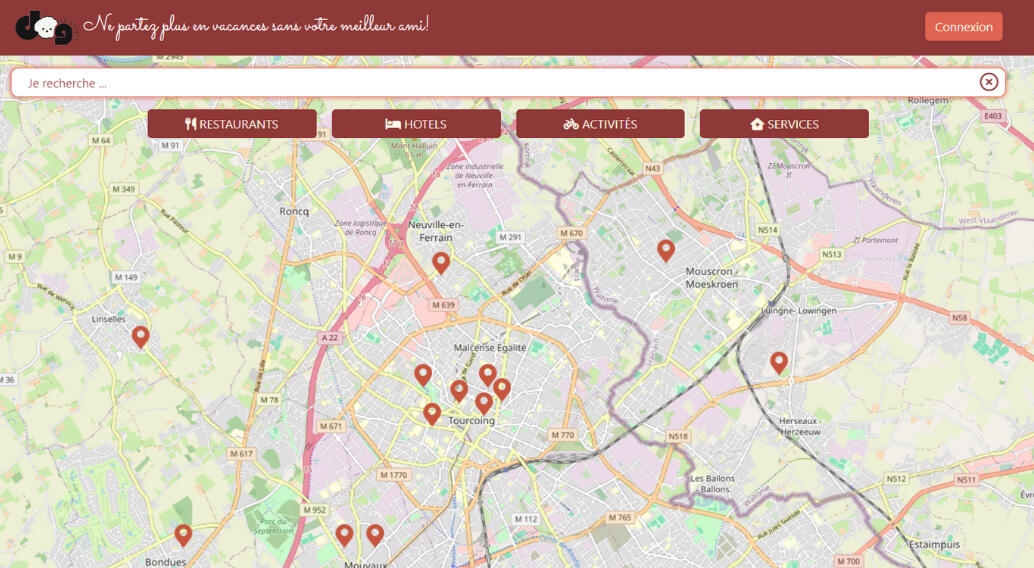This screenshot has height=568, width=1034.
Task: Click the header tagline about vacances
Action: coord(256,25)
